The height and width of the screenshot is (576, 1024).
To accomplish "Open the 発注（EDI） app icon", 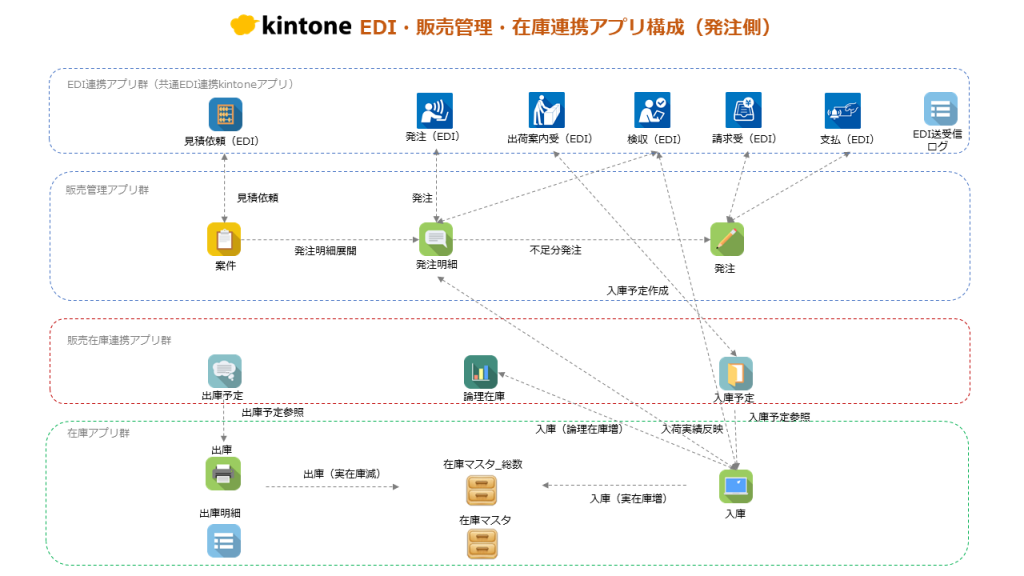I will click(434, 110).
